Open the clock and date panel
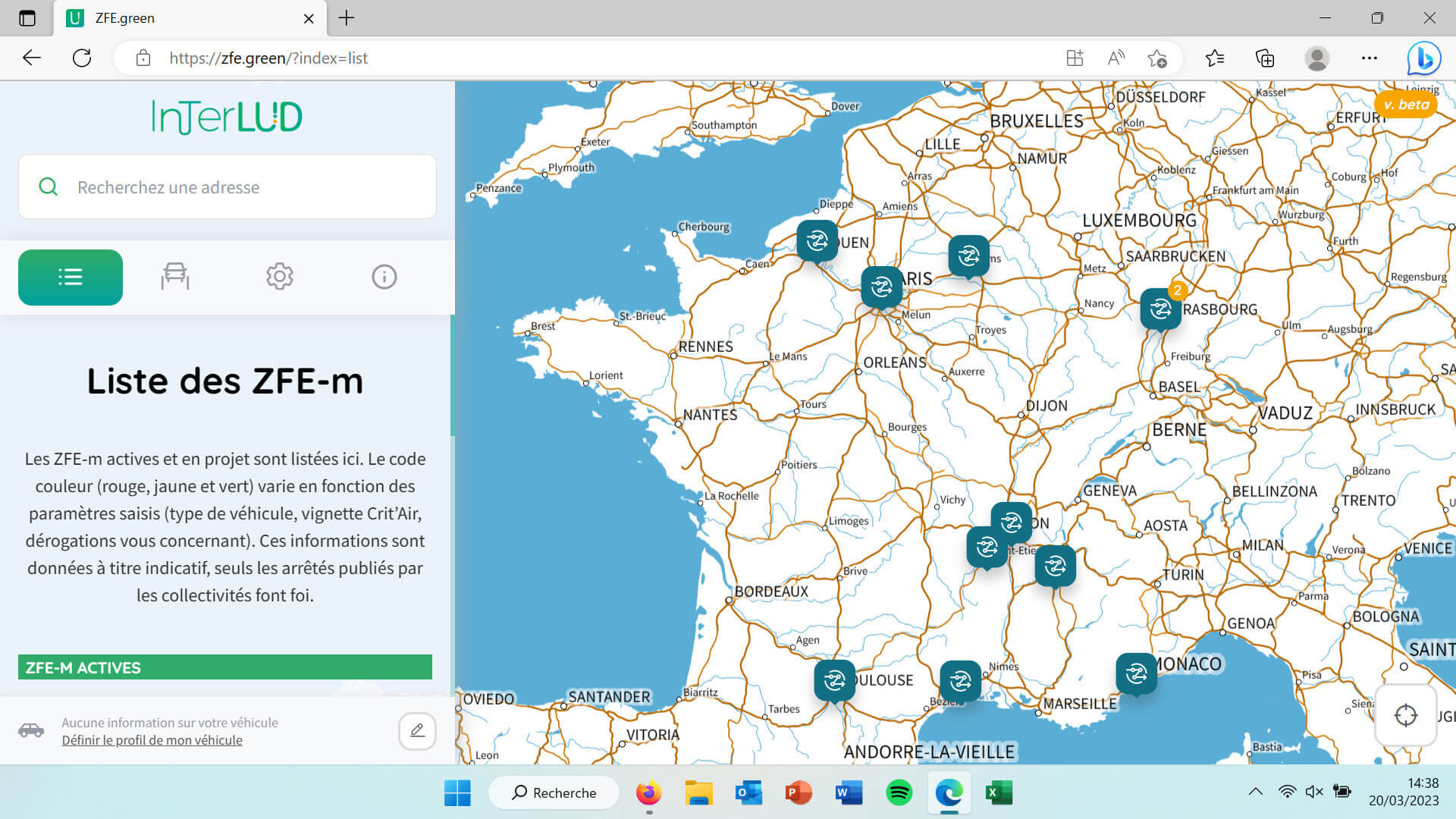Viewport: 1456px width, 819px height. (x=1404, y=792)
